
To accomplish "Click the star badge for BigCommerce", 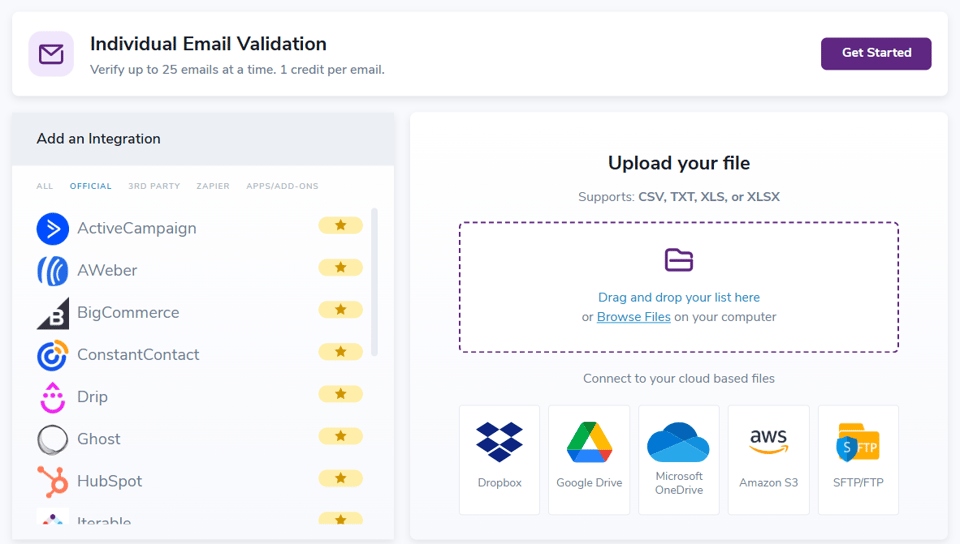I will [340, 310].
